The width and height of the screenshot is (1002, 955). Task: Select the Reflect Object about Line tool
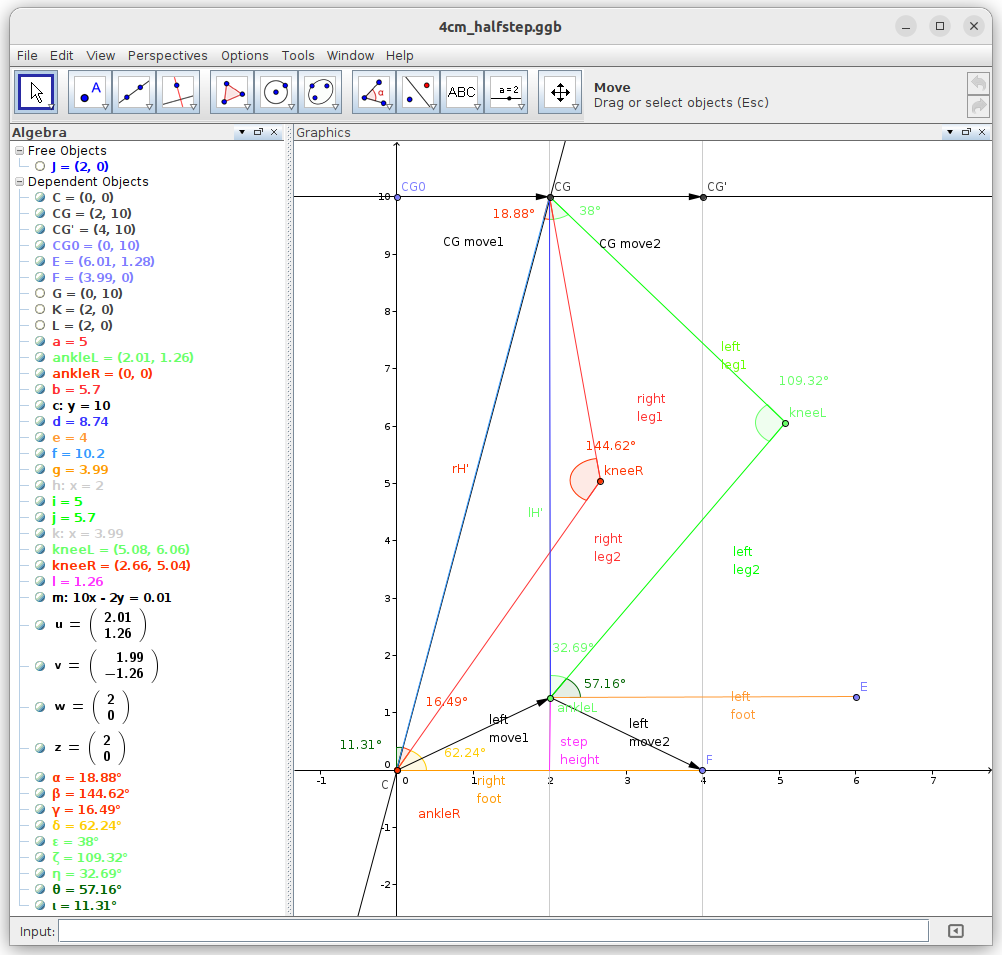pyautogui.click(x=418, y=92)
